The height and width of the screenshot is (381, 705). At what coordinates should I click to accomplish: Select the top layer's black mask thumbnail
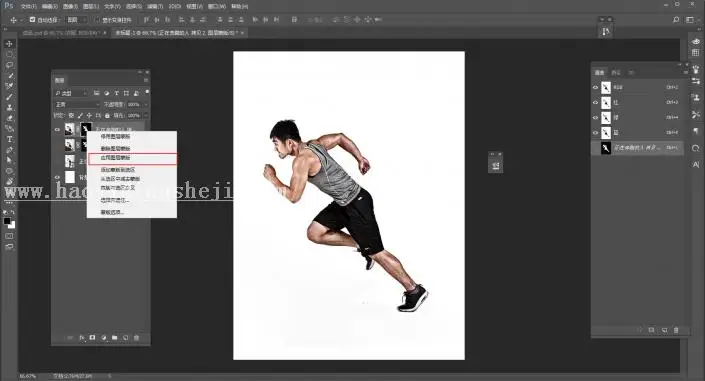85,130
